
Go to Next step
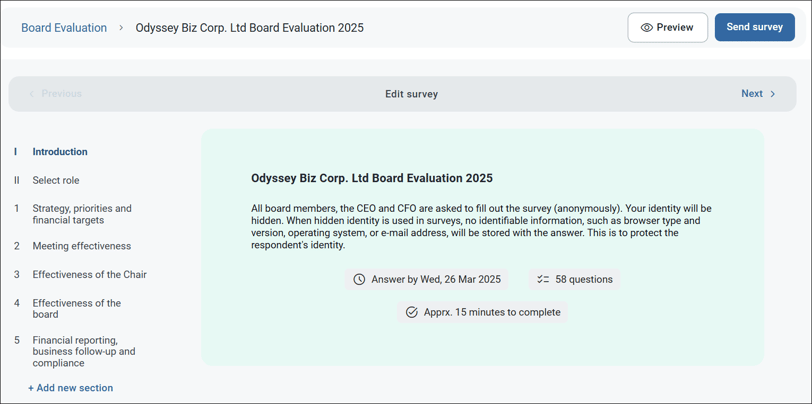tap(758, 94)
